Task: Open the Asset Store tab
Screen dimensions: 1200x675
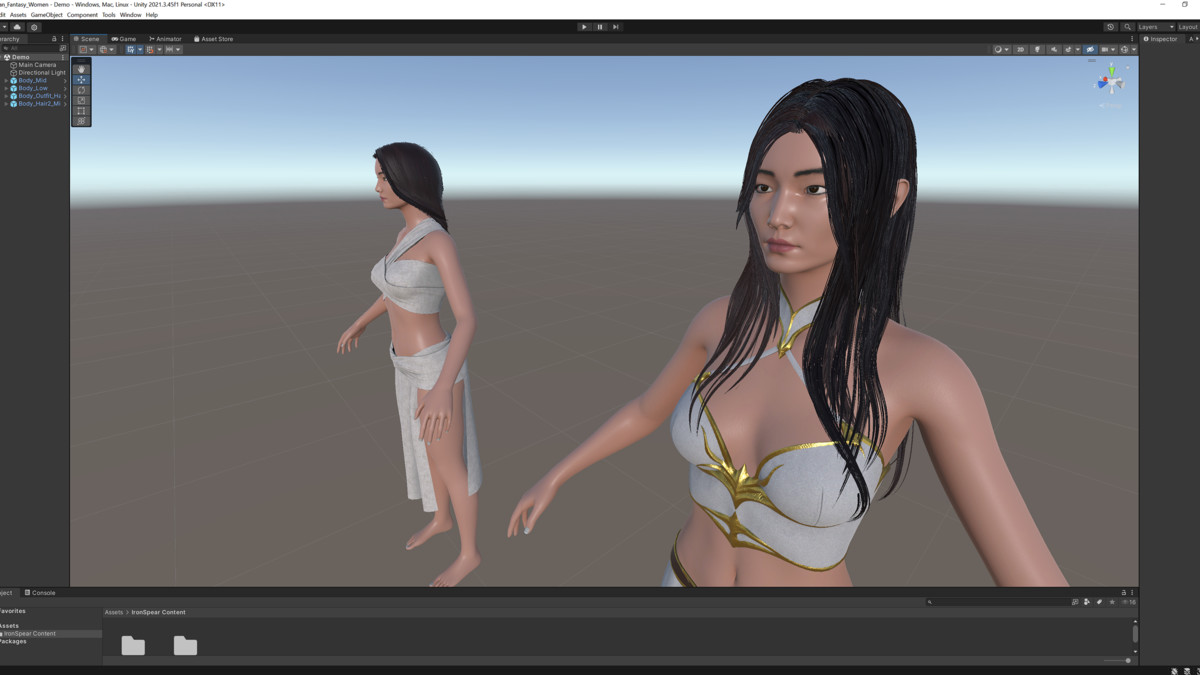Action: click(213, 39)
